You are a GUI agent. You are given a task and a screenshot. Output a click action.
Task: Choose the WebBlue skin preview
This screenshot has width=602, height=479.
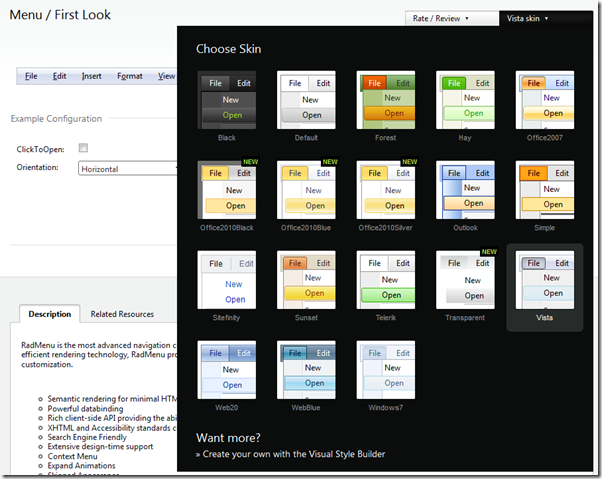click(x=306, y=369)
